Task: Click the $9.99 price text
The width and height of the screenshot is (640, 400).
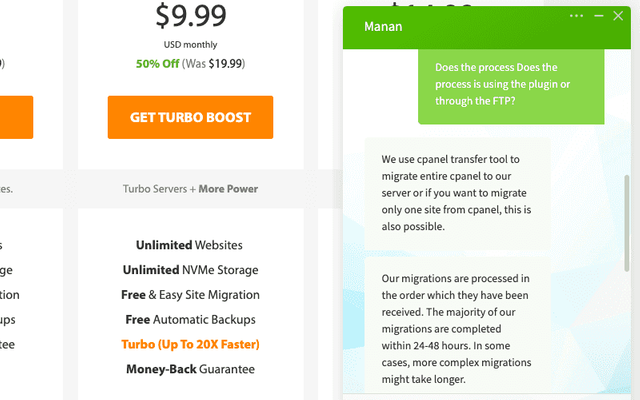Action: (191, 16)
